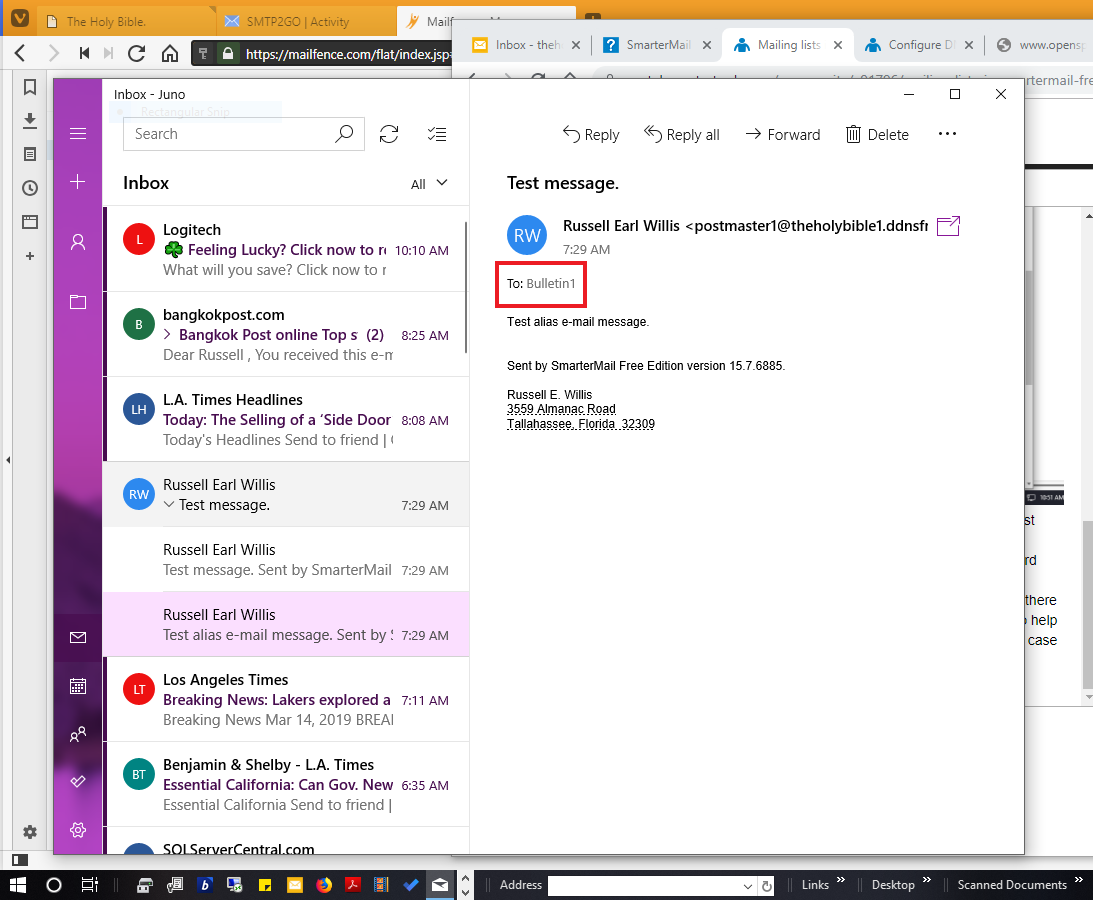
Task: Click Forward in the message toolbar
Action: point(782,135)
